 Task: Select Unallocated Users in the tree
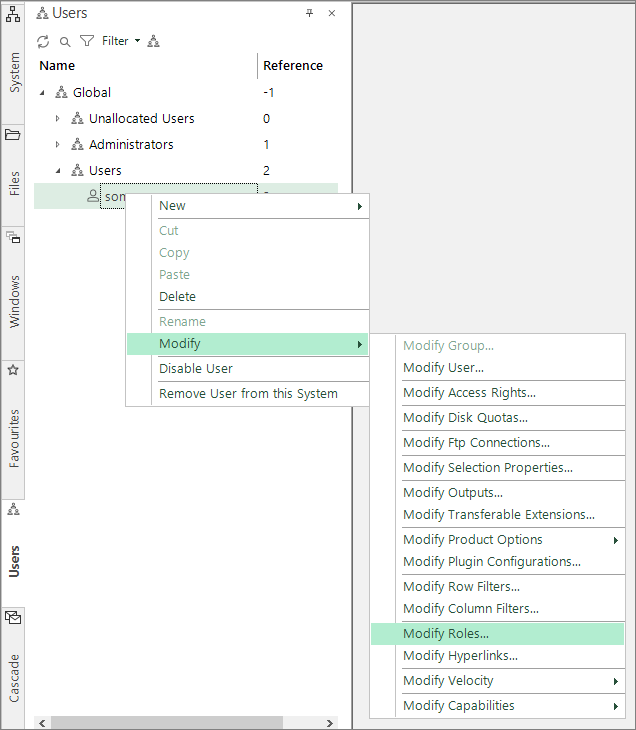142,119
